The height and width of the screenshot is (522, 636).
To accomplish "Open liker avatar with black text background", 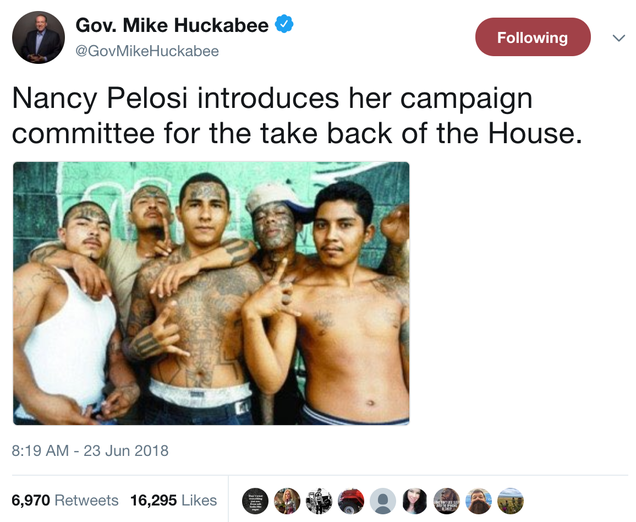I will [255, 501].
